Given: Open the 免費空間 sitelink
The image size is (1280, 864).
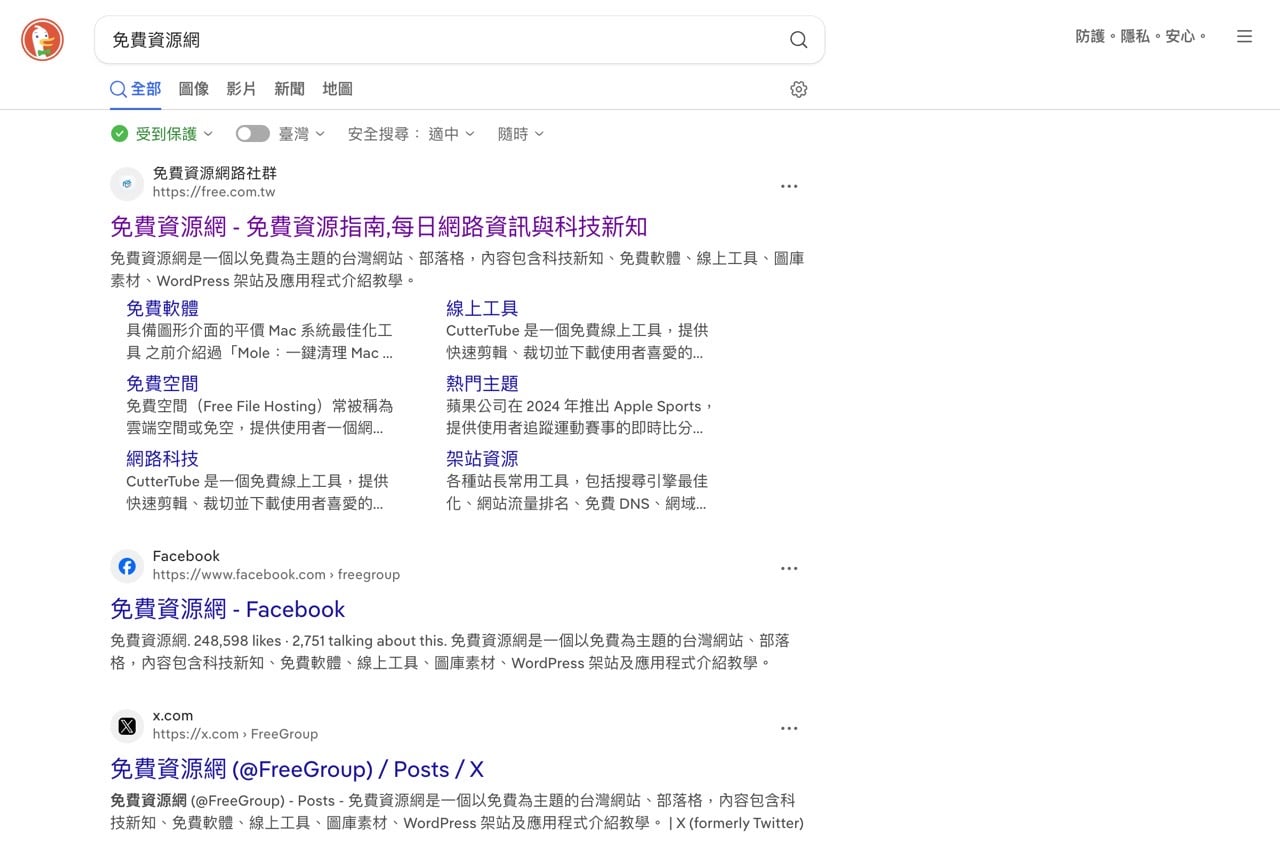Looking at the screenshot, I should point(162,383).
